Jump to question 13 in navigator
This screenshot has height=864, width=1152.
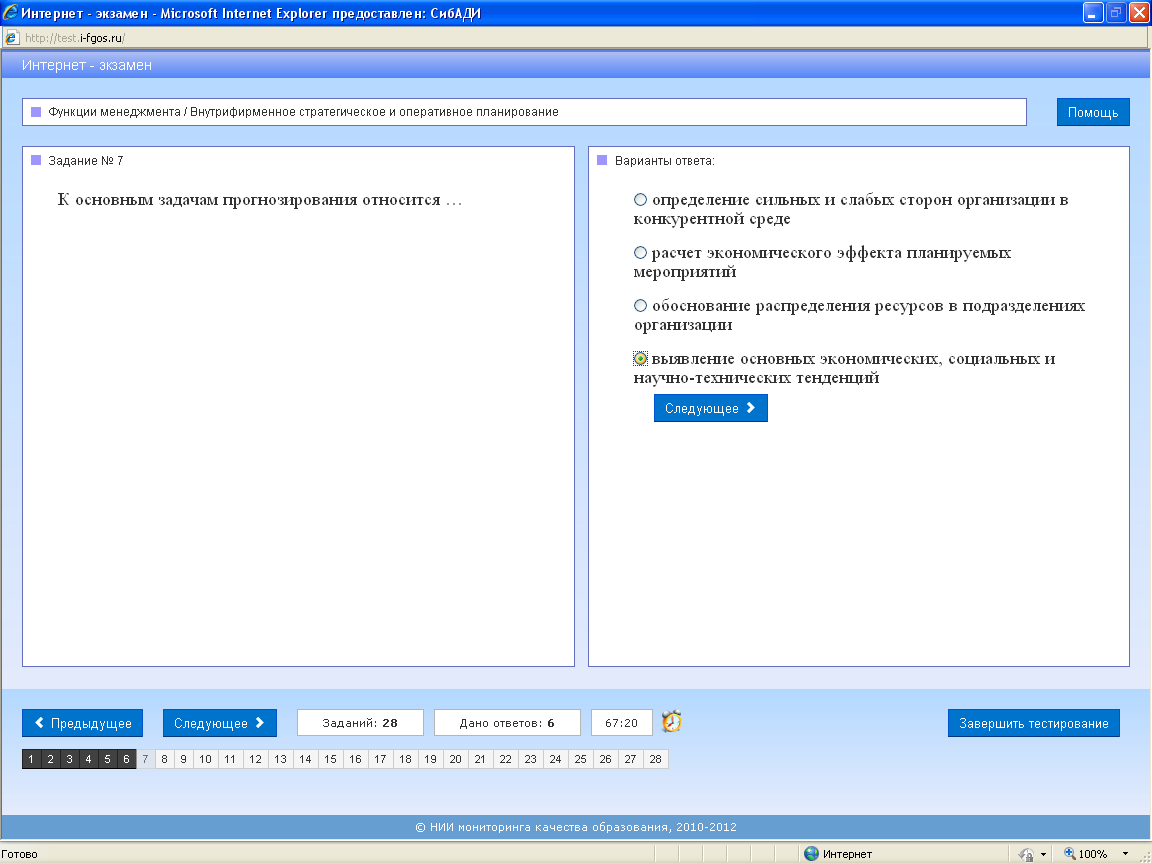[280, 759]
